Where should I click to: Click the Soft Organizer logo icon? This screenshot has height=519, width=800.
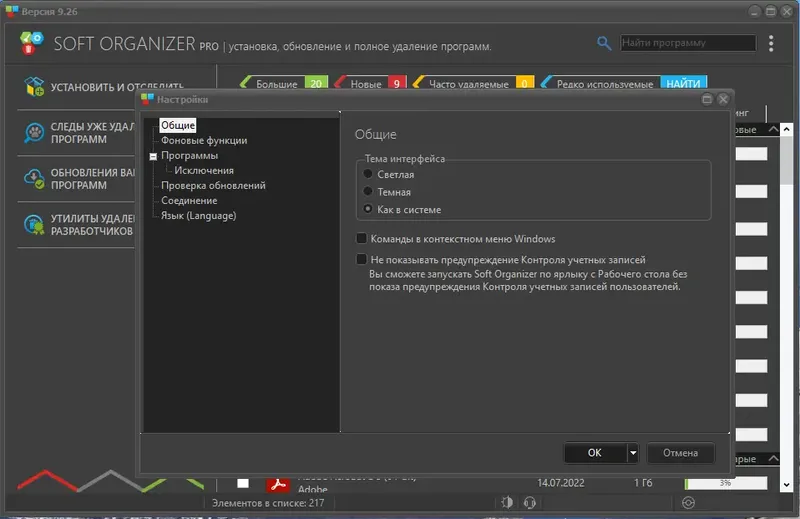pos(32,43)
